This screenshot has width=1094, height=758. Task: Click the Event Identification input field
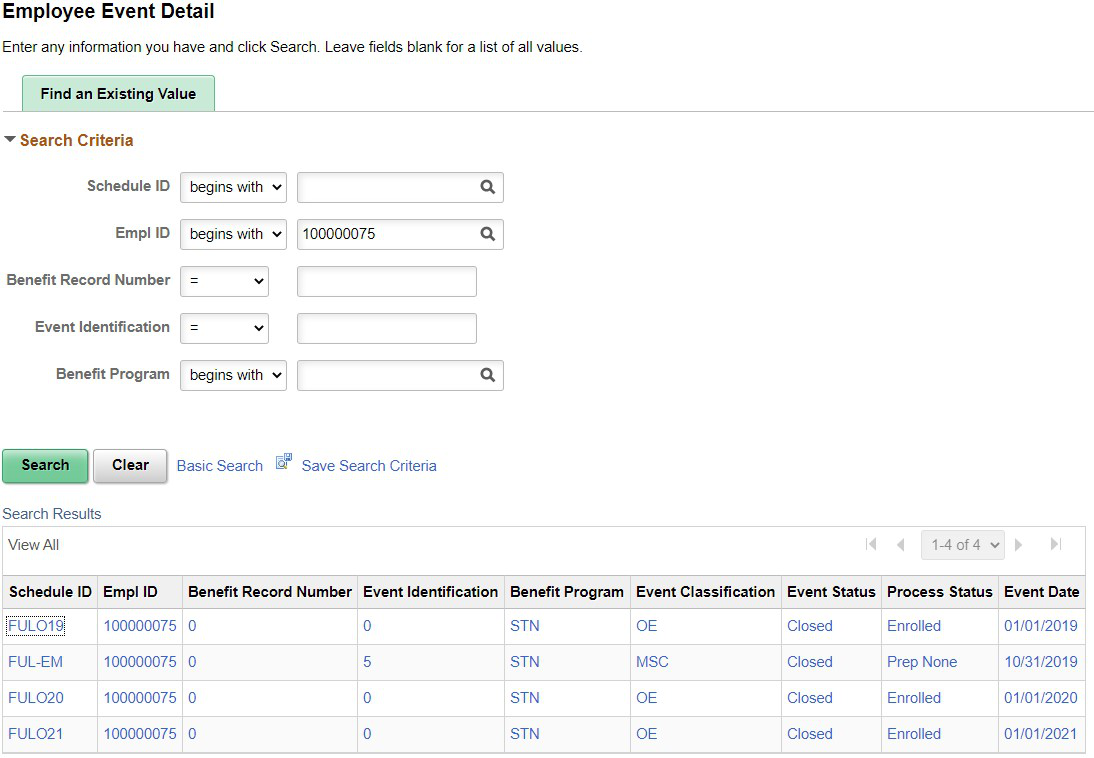point(387,328)
